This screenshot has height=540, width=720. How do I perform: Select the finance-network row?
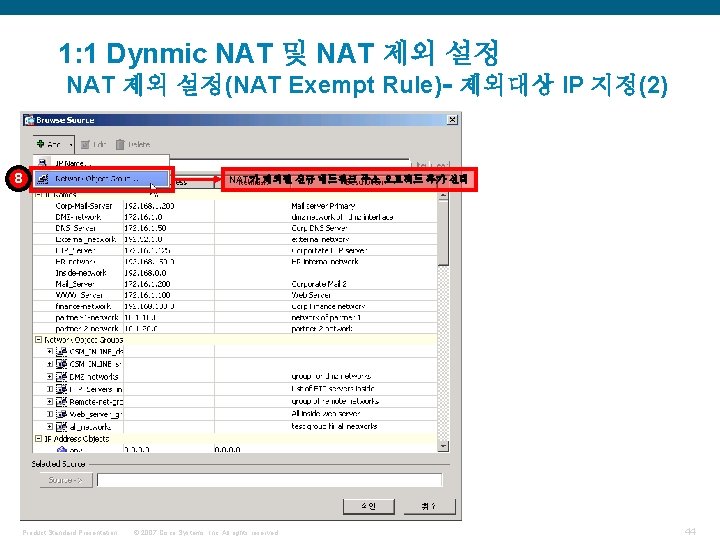click(235, 306)
